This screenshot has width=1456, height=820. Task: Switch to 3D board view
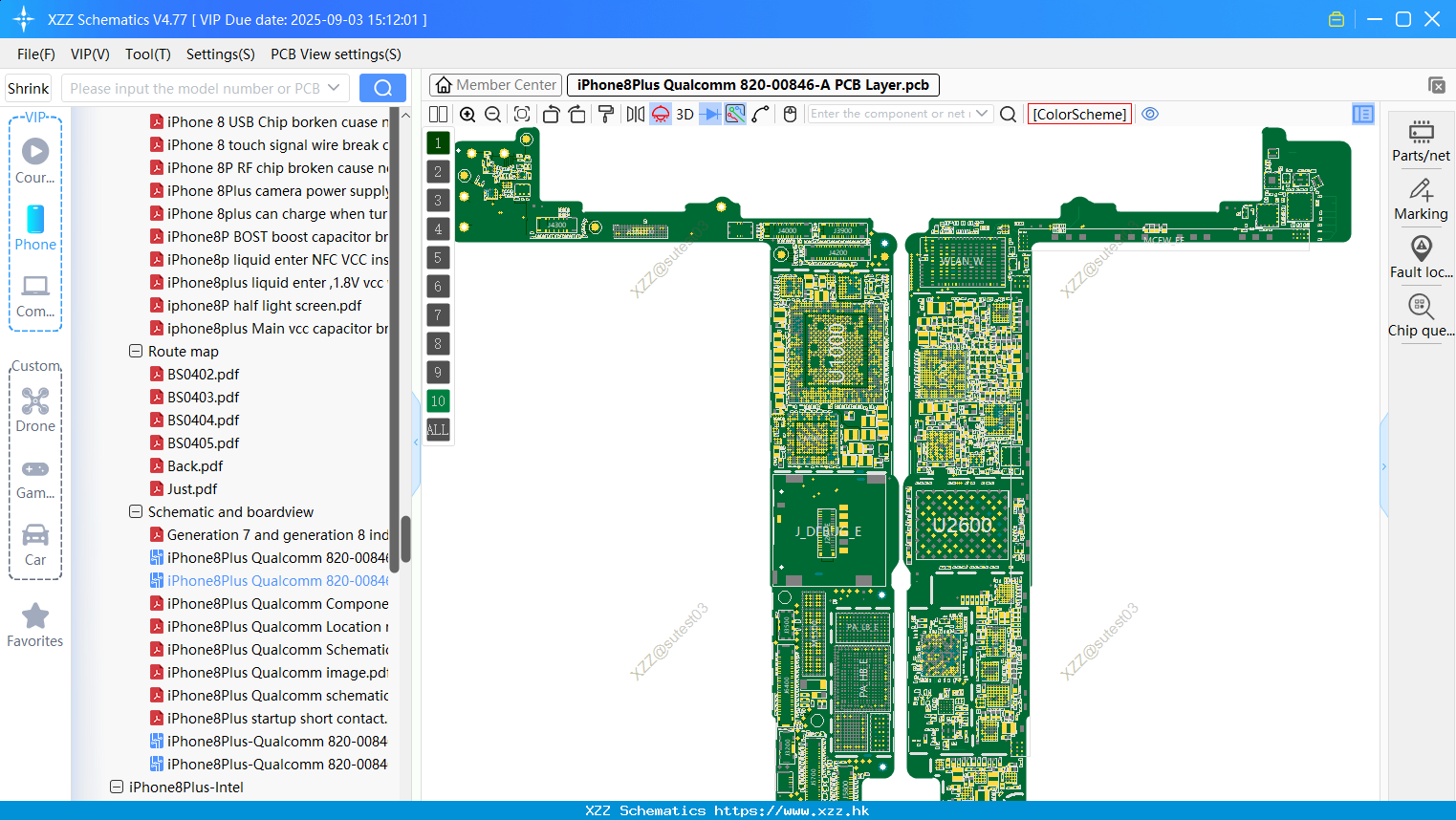[x=685, y=115]
